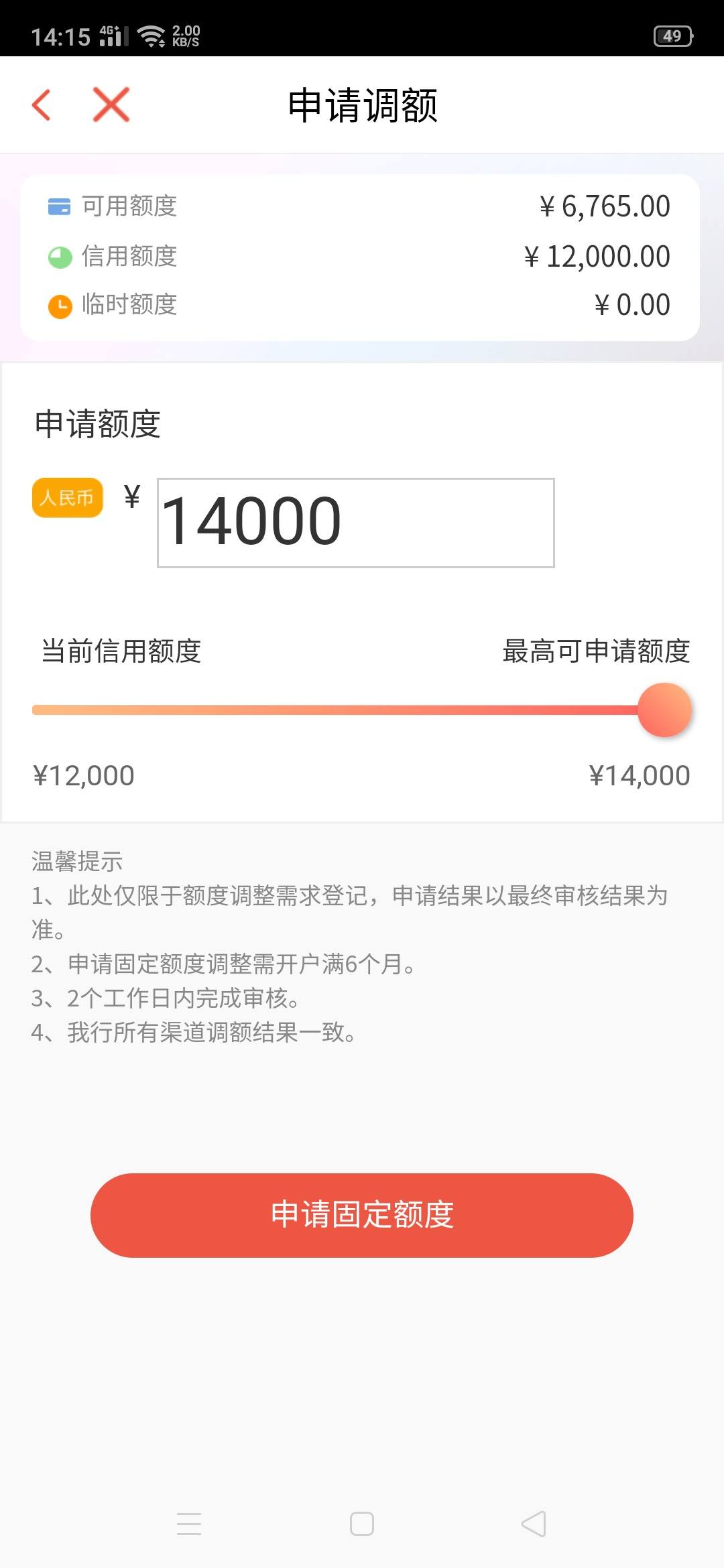This screenshot has height=1568, width=724.
Task: Tap the orange clock icon beside 临时额度
Action: [x=60, y=306]
